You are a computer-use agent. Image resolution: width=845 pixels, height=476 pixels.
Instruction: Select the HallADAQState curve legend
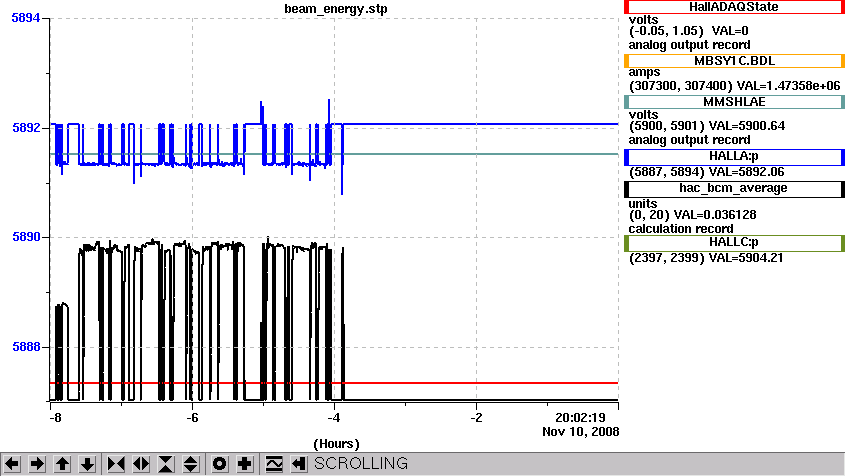(x=734, y=7)
